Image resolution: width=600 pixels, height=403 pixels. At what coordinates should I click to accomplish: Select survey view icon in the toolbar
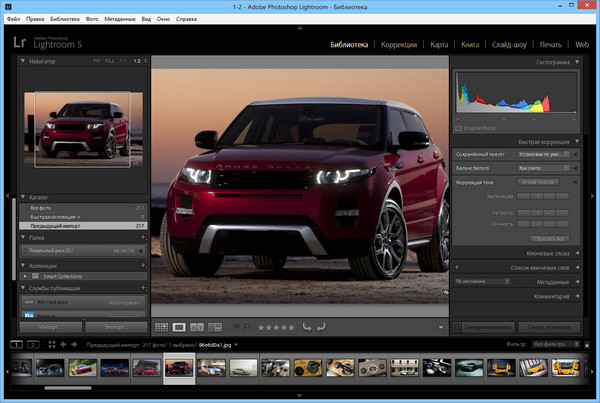coord(214,327)
